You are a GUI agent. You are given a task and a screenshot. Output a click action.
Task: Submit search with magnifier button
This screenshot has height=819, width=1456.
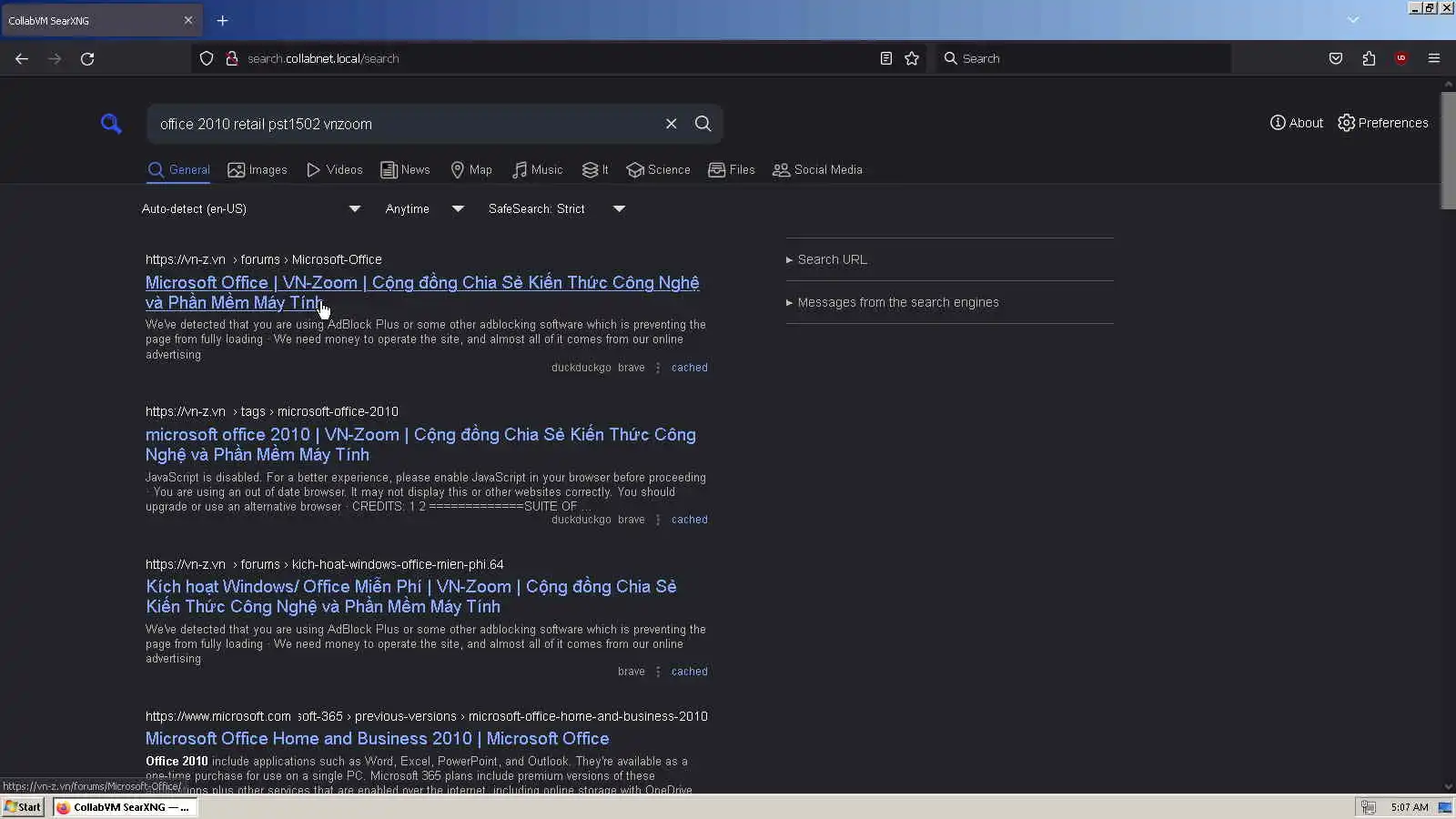(x=703, y=124)
